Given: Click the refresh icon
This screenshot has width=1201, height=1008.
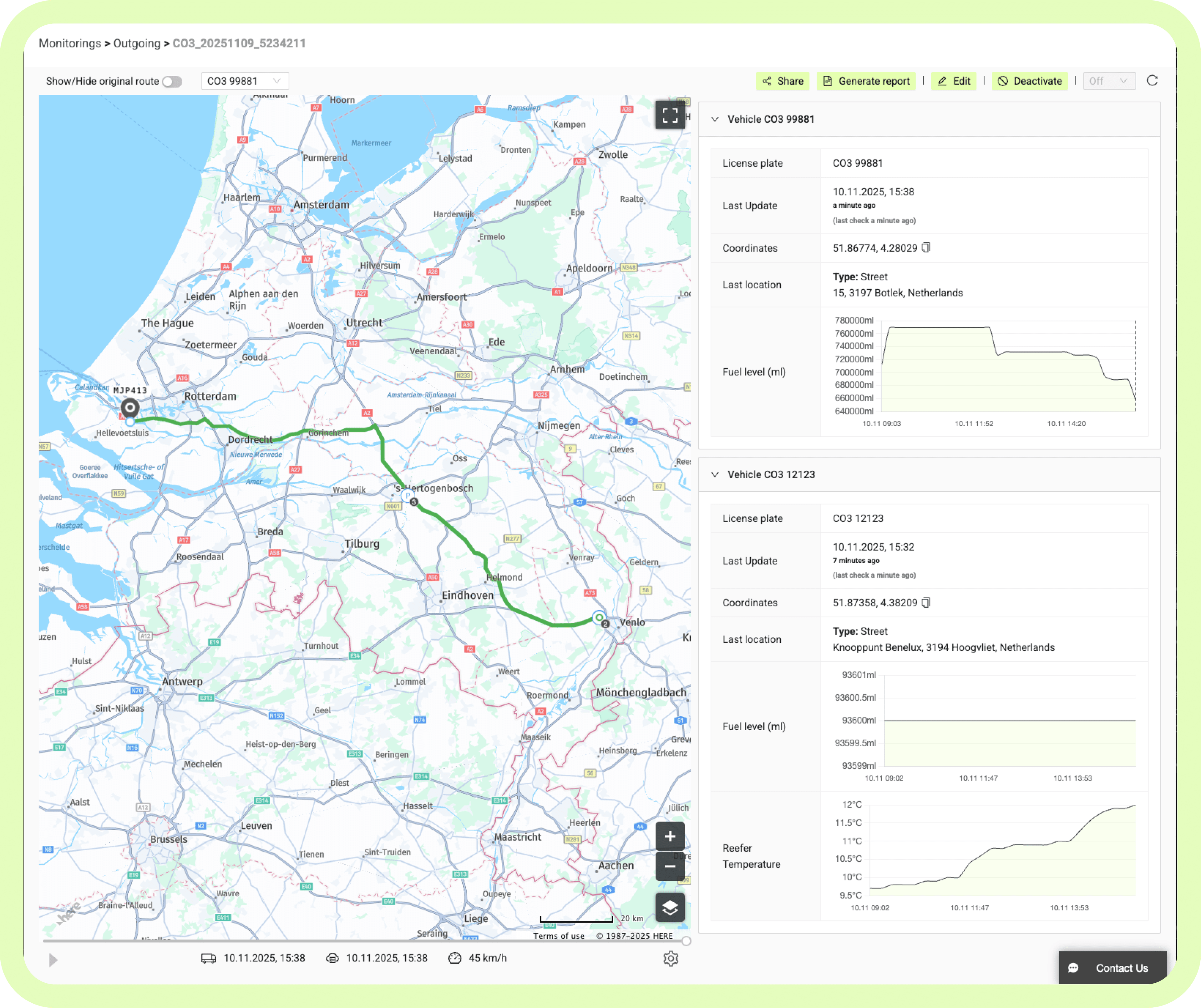Looking at the screenshot, I should click(1152, 81).
